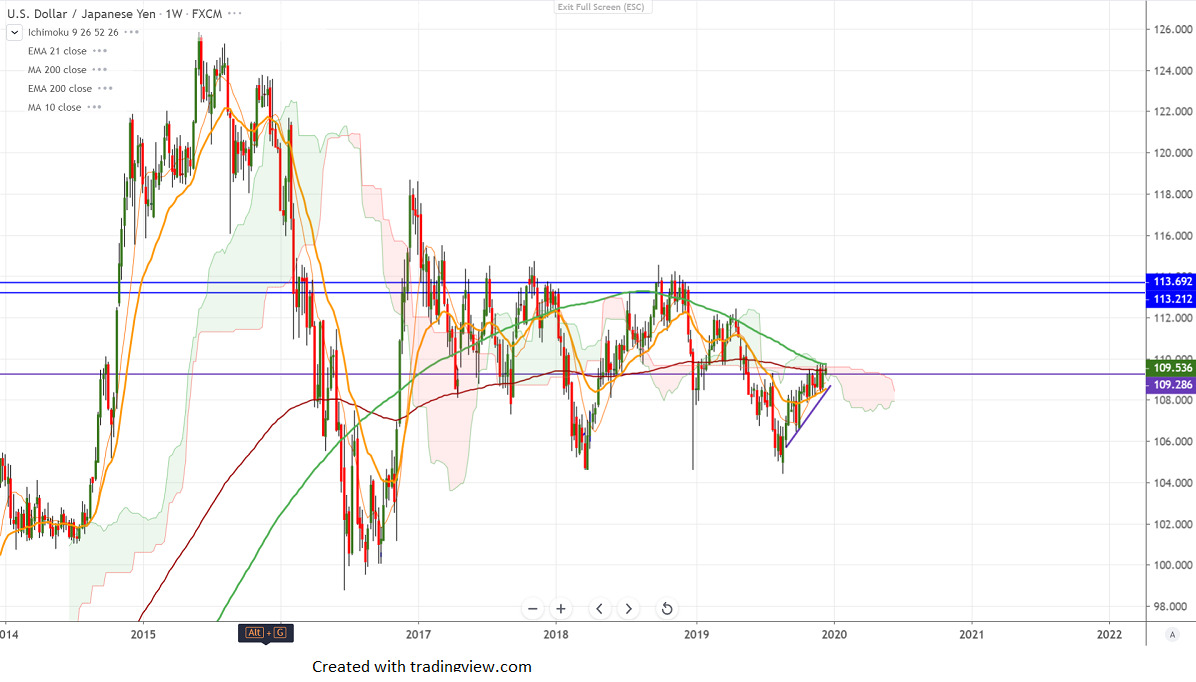The image size is (1196, 682).
Task: Click the 122.000 price axis label
Action: coord(1172,111)
